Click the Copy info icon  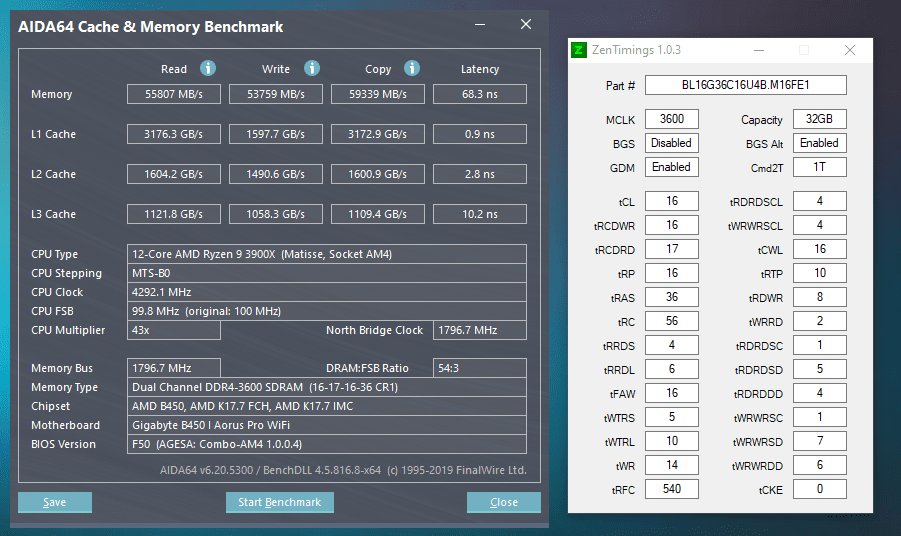[412, 68]
